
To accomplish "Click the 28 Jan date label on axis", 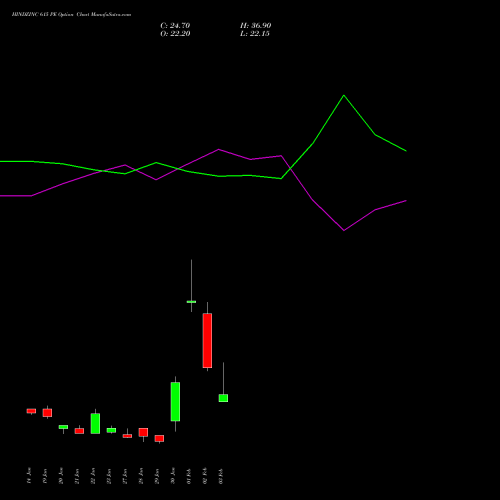I will point(141,476).
